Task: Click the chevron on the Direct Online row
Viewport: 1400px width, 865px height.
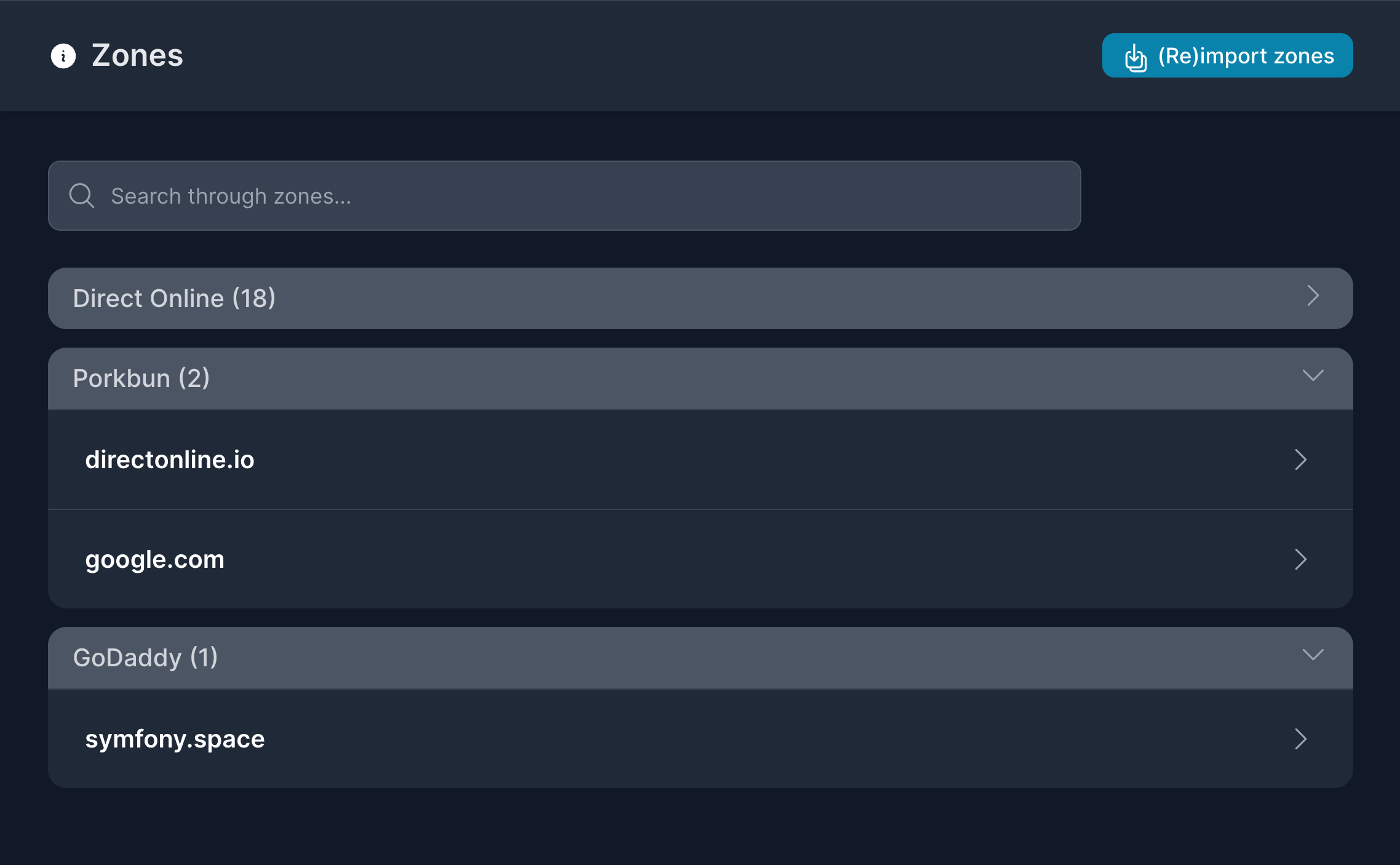Action: tap(1314, 297)
